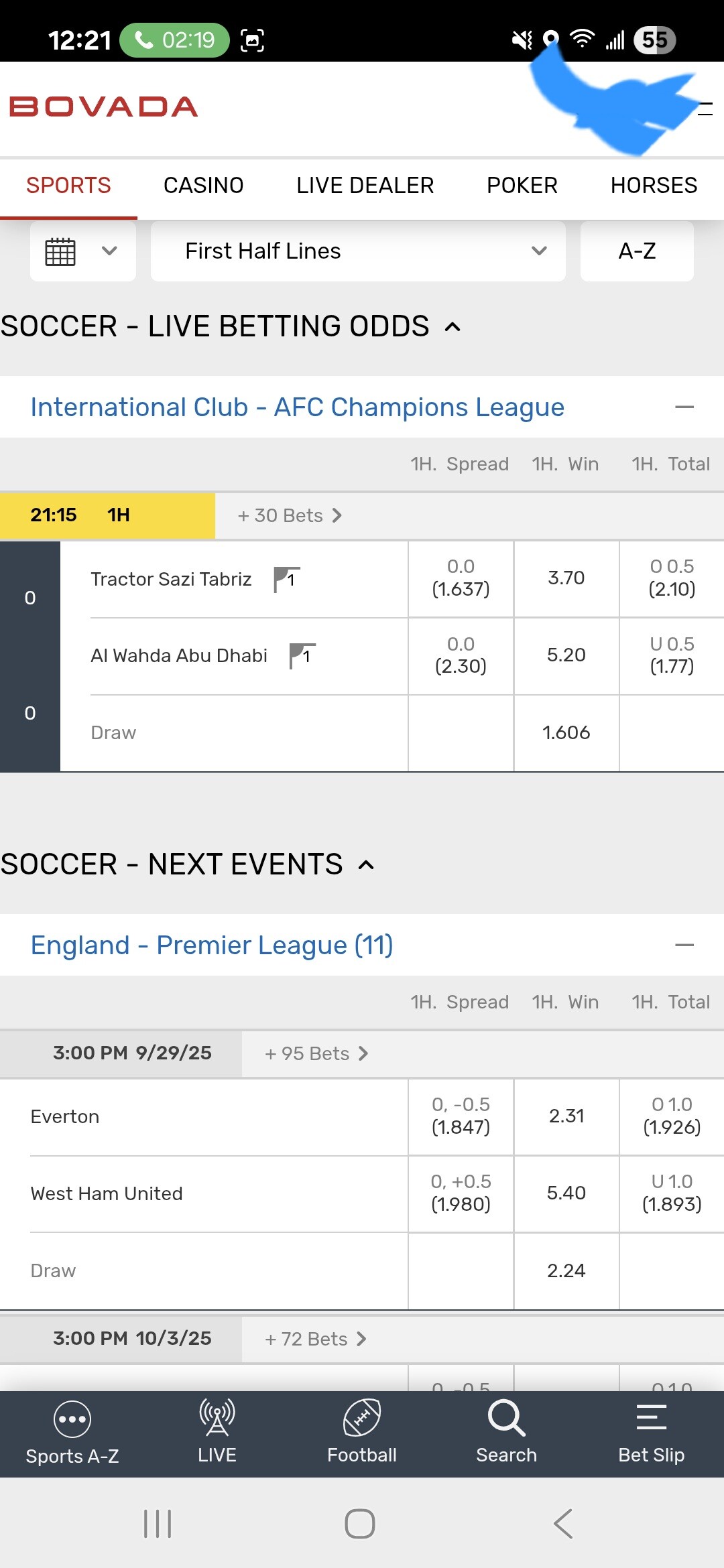
Task: Open the Sports A-Z icon
Action: pos(72,1420)
